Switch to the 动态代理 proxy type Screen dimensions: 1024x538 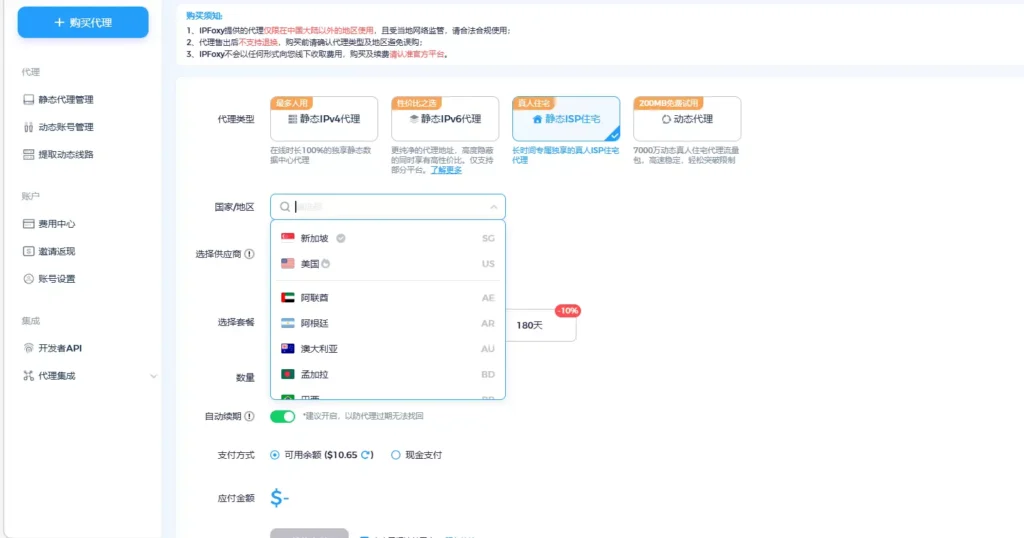[x=687, y=119]
